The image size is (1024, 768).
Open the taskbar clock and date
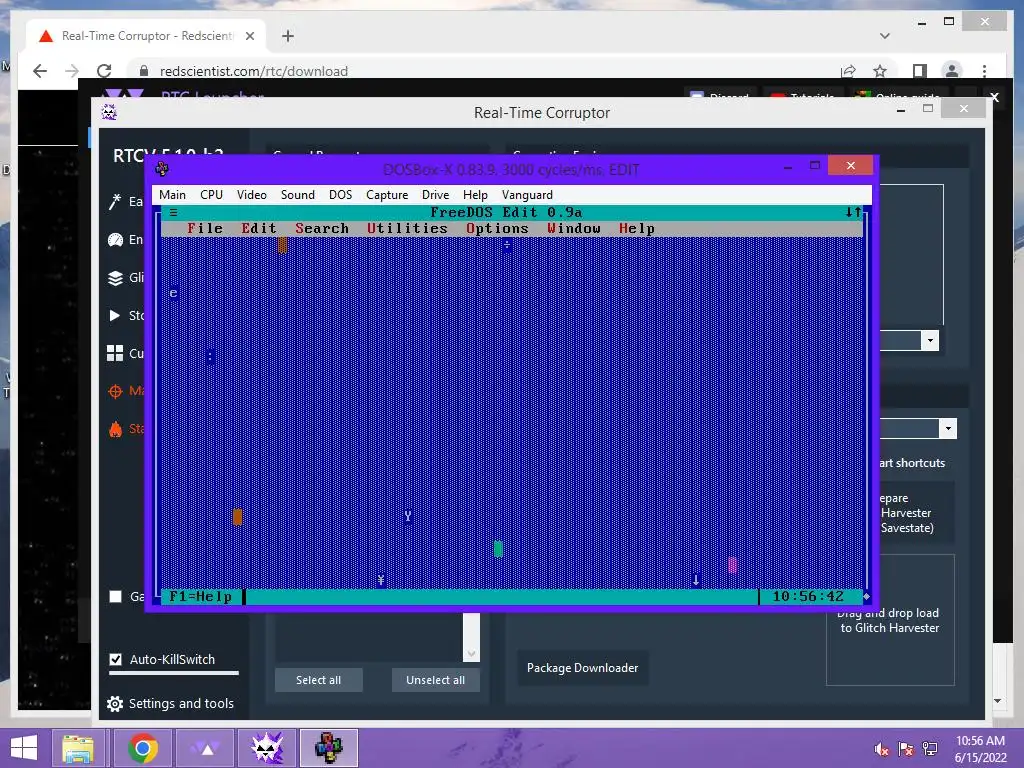pos(980,749)
